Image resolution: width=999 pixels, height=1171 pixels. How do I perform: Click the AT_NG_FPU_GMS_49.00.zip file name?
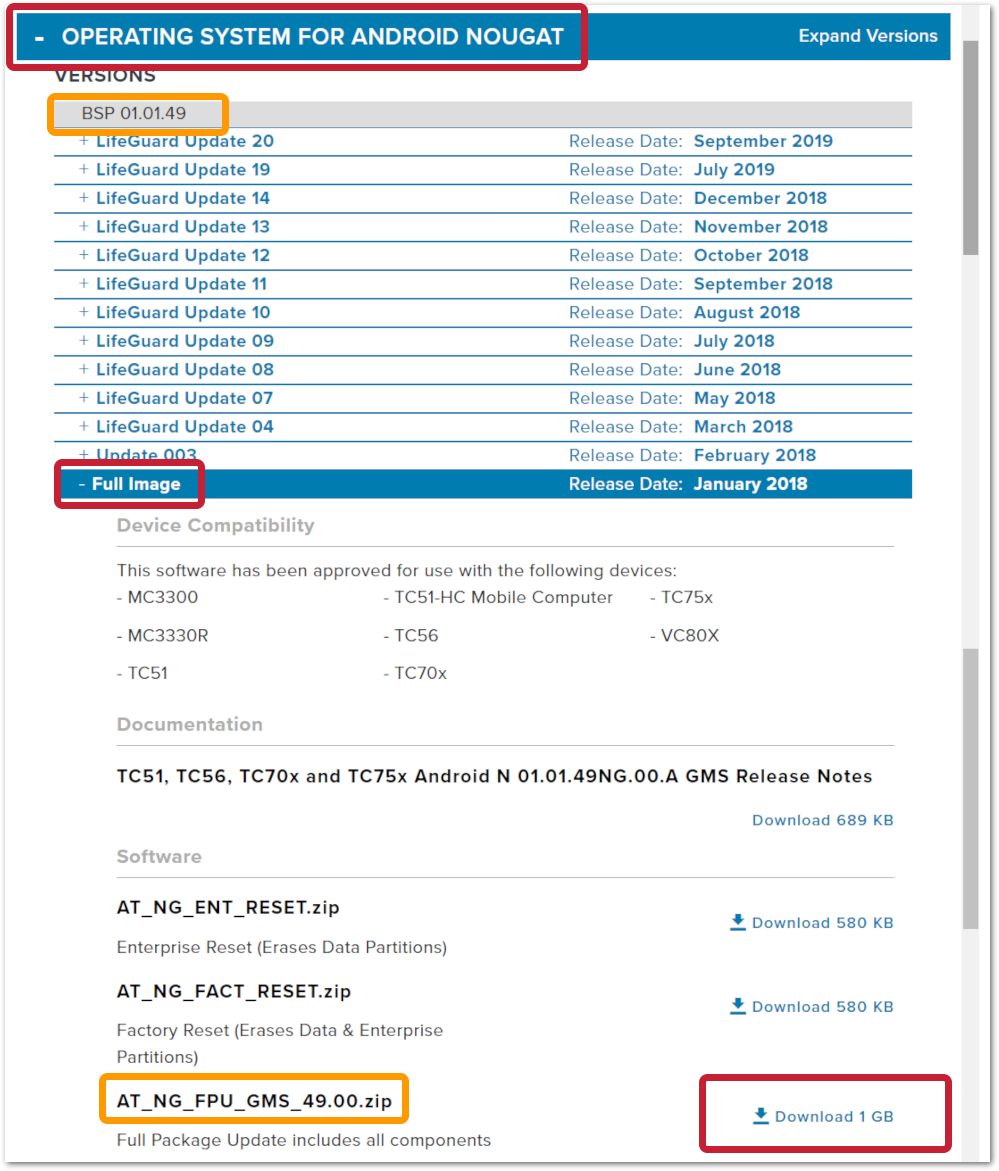click(x=255, y=1102)
